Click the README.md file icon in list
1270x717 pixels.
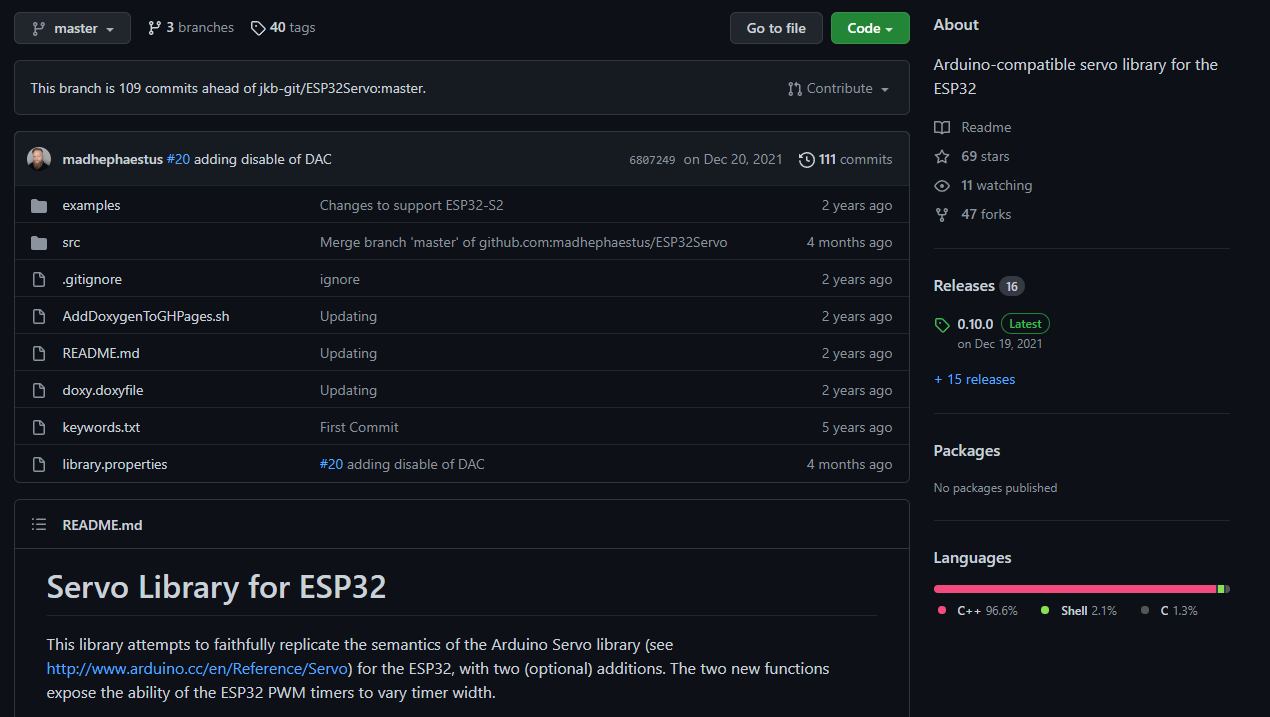point(39,354)
